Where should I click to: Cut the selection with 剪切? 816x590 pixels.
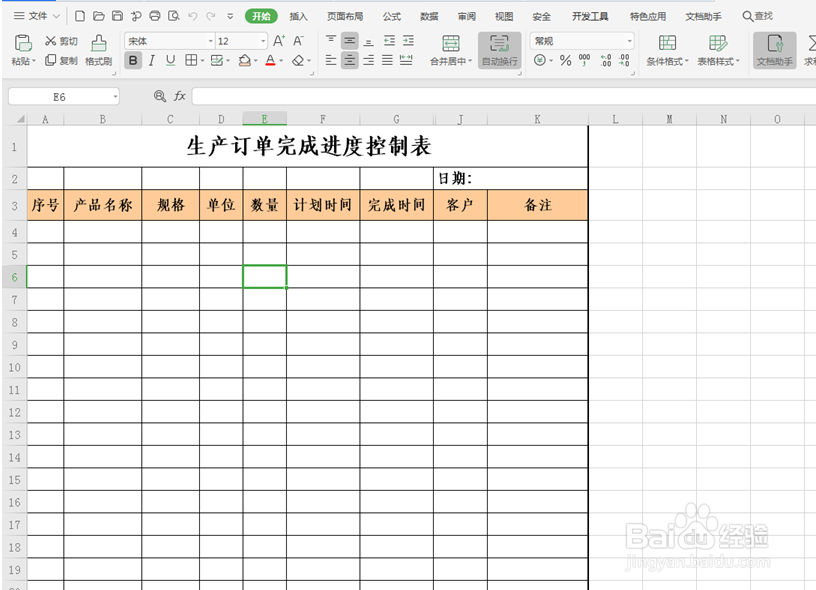coord(61,41)
